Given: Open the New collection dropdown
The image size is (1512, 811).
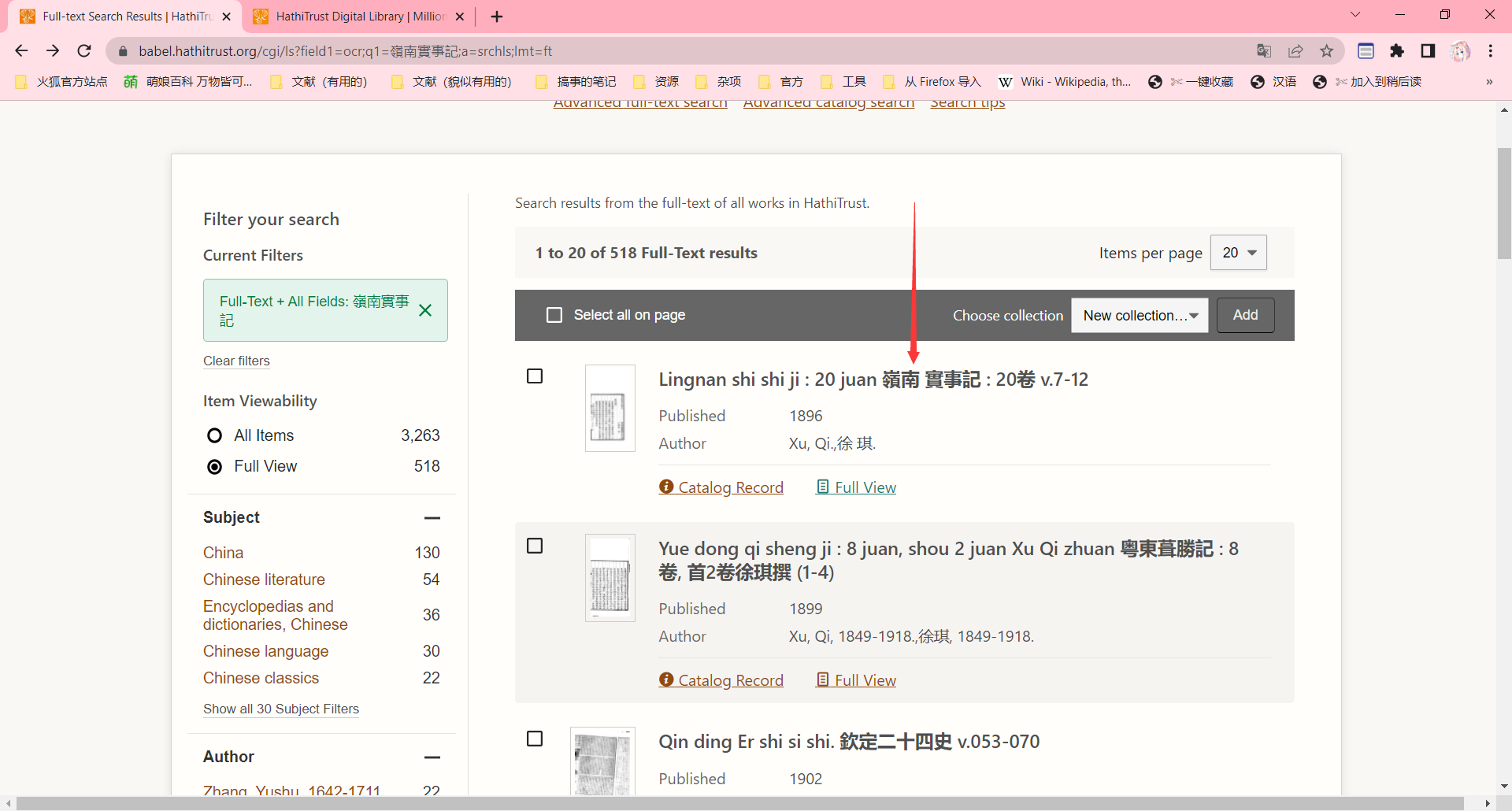Looking at the screenshot, I should (x=1140, y=315).
